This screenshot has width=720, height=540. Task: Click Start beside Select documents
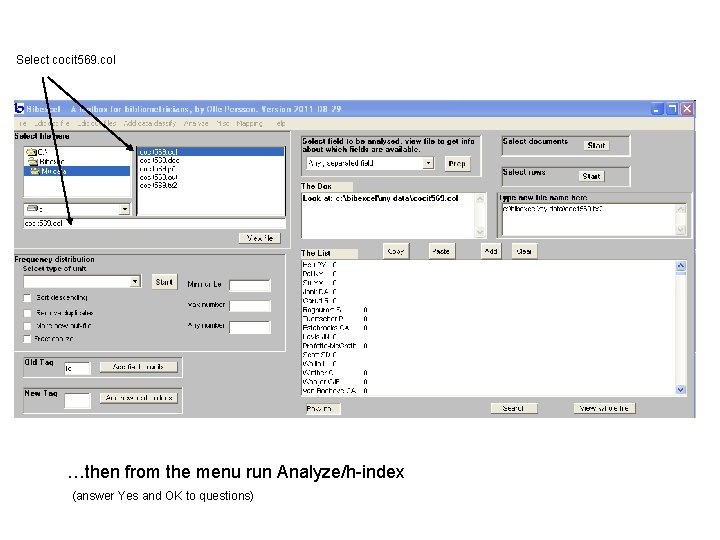point(596,145)
